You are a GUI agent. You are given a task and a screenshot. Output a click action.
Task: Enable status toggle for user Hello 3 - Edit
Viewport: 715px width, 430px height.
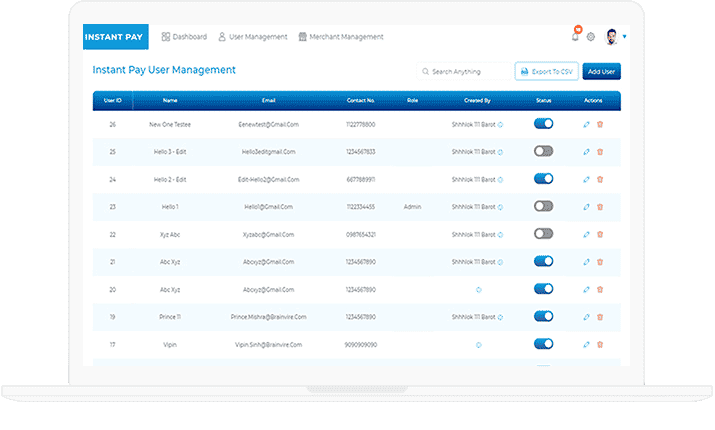pyautogui.click(x=543, y=151)
